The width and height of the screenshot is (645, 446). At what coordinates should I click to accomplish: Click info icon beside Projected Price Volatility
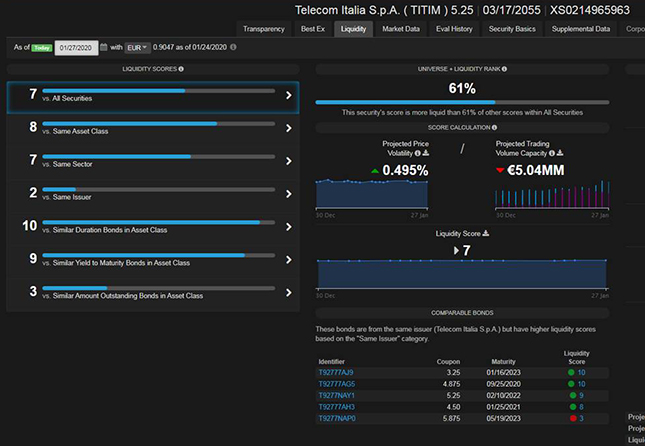(x=418, y=153)
